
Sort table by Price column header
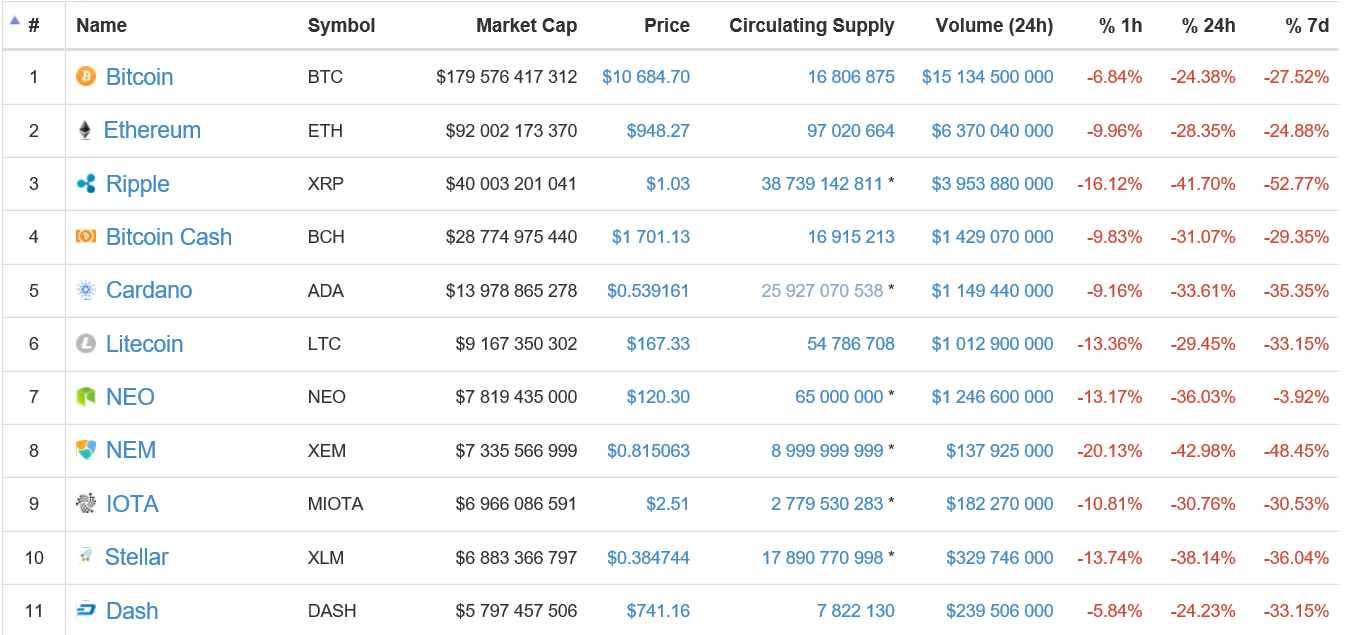pyautogui.click(x=667, y=26)
